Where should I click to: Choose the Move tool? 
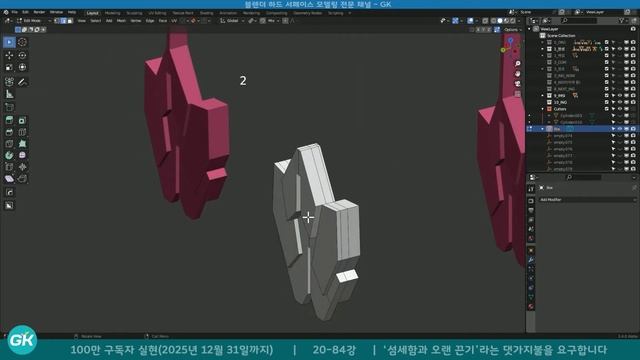(9, 55)
